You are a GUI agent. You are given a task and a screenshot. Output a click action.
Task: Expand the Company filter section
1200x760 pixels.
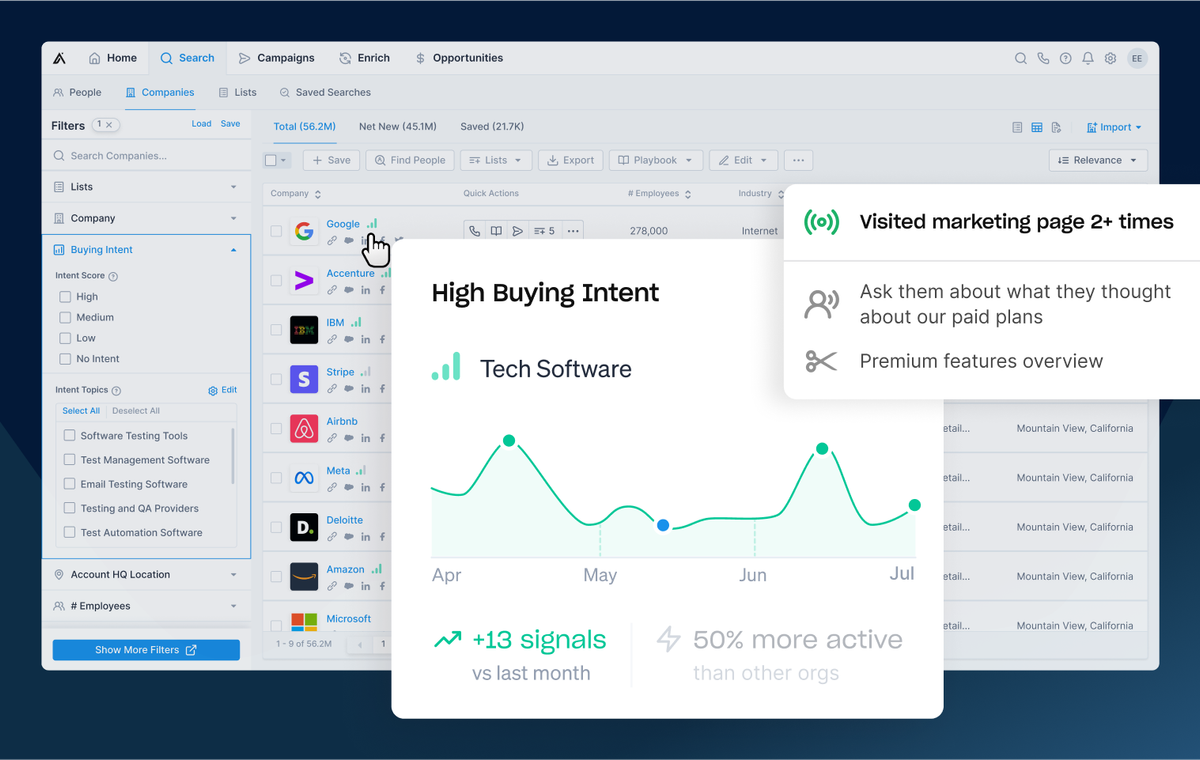tap(146, 218)
